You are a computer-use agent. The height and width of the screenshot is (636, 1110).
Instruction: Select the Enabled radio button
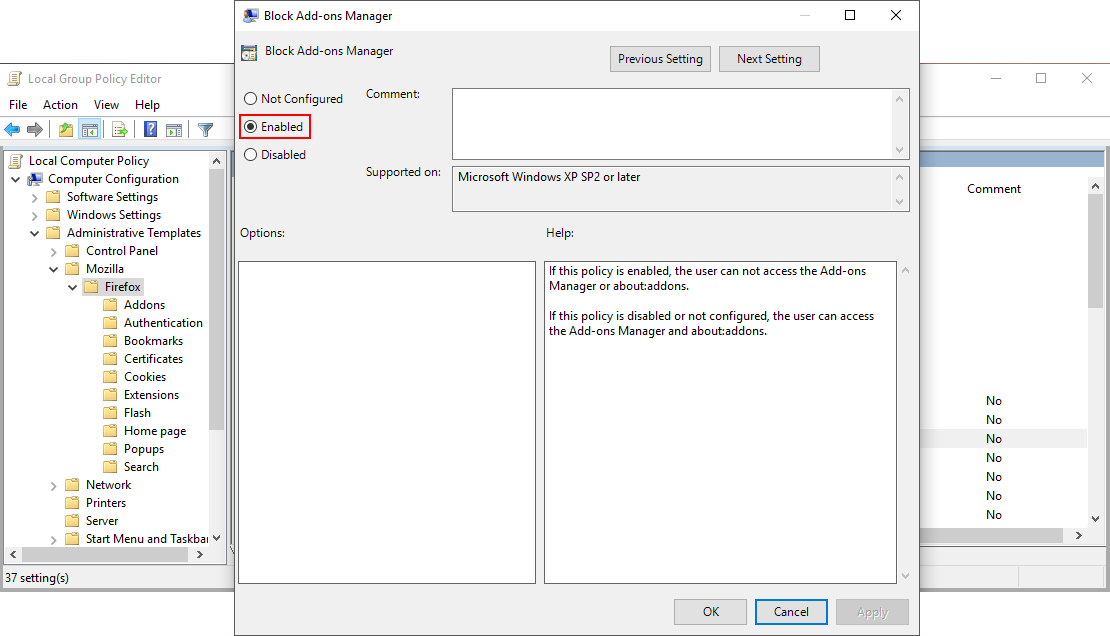(250, 127)
